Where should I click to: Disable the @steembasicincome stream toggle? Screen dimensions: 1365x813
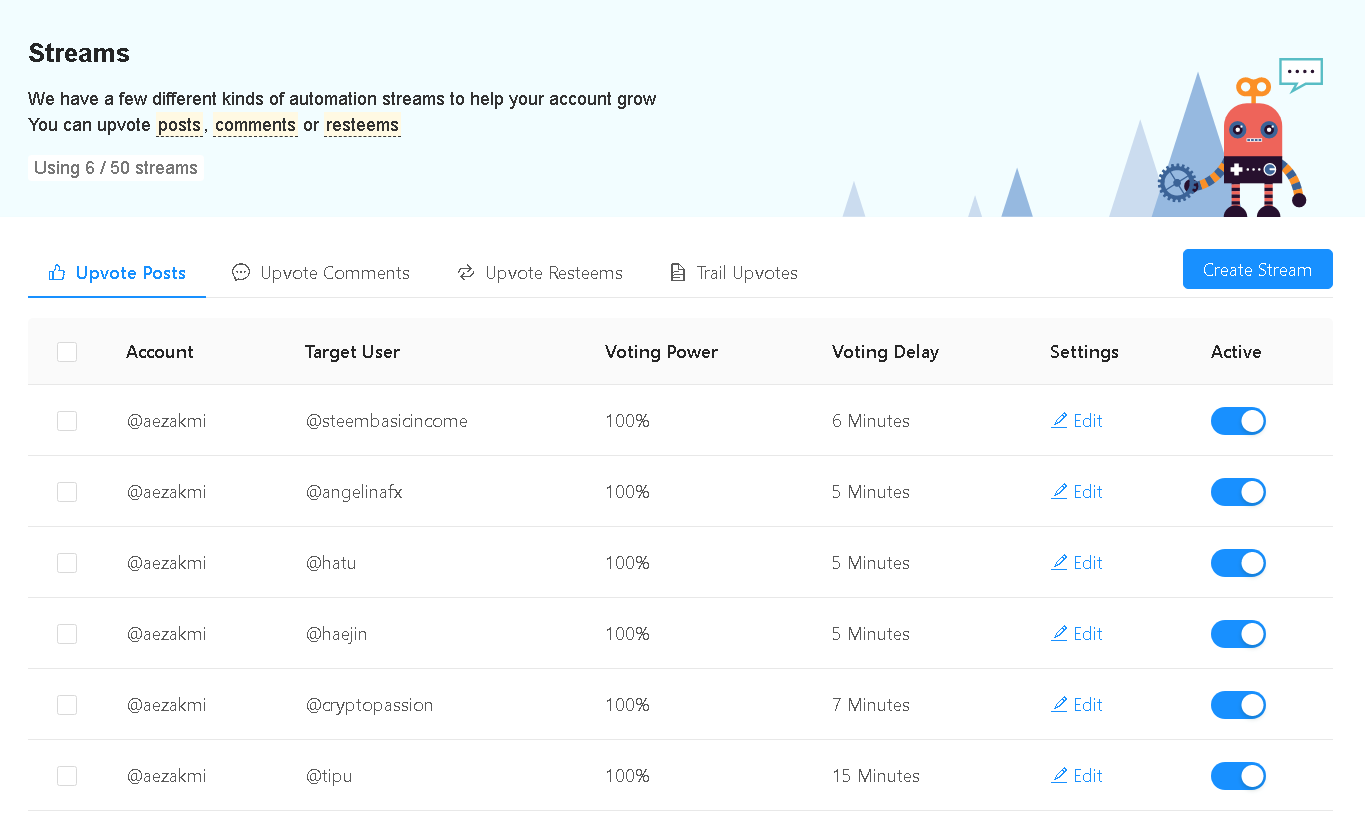pyautogui.click(x=1238, y=421)
